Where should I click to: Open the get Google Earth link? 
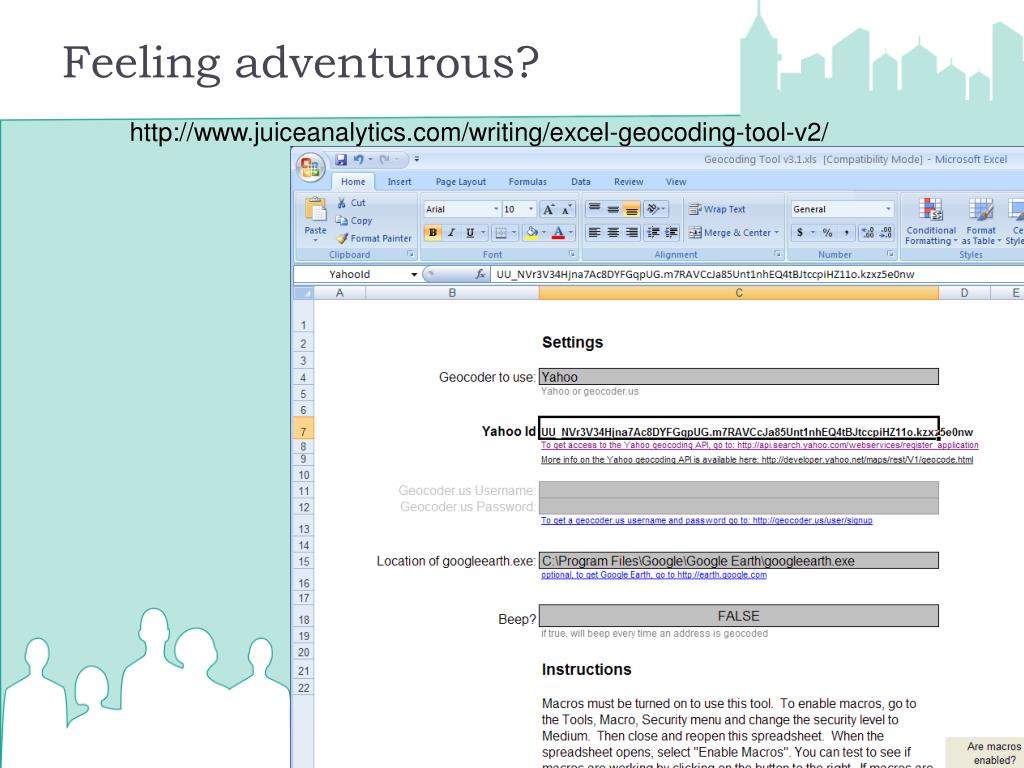tap(654, 575)
